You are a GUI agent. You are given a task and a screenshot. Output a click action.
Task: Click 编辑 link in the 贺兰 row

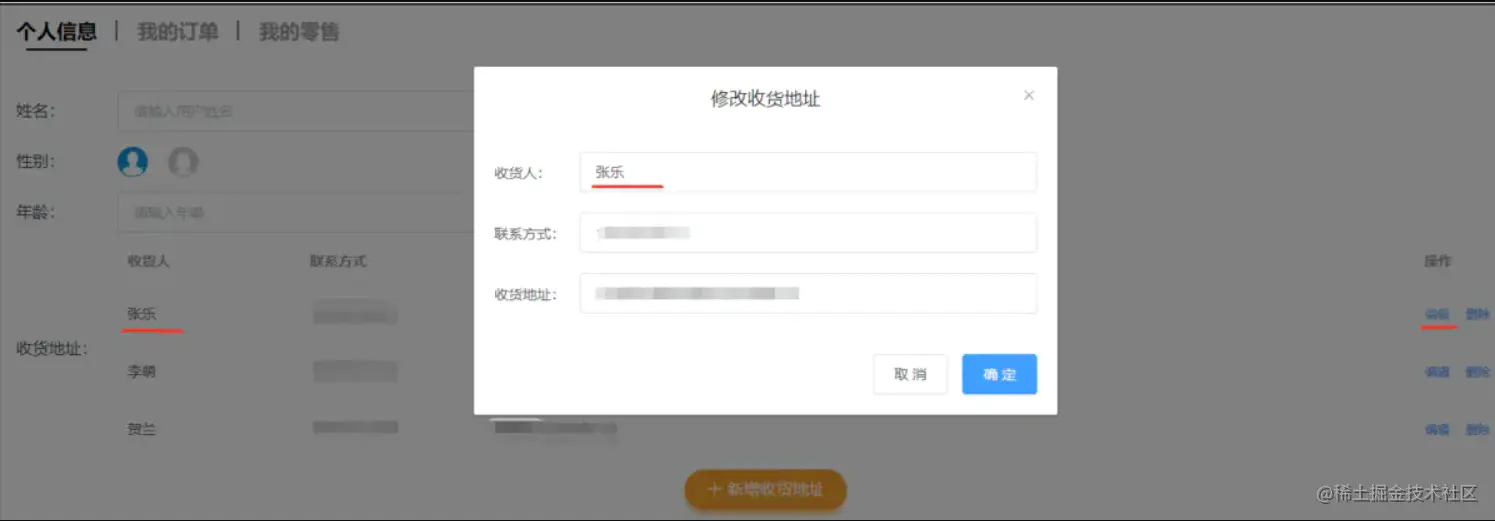click(1437, 430)
